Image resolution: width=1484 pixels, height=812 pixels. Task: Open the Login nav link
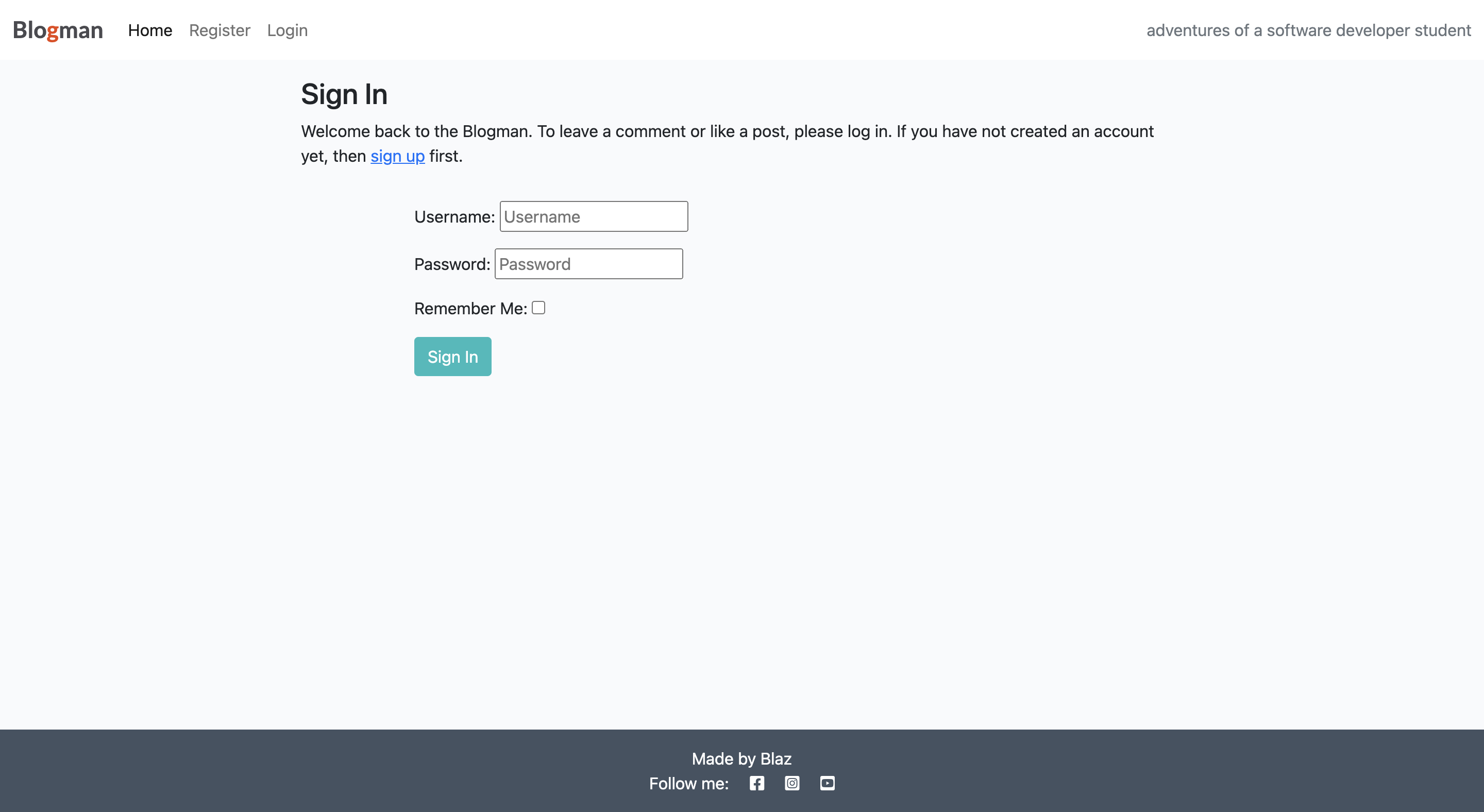coord(287,30)
